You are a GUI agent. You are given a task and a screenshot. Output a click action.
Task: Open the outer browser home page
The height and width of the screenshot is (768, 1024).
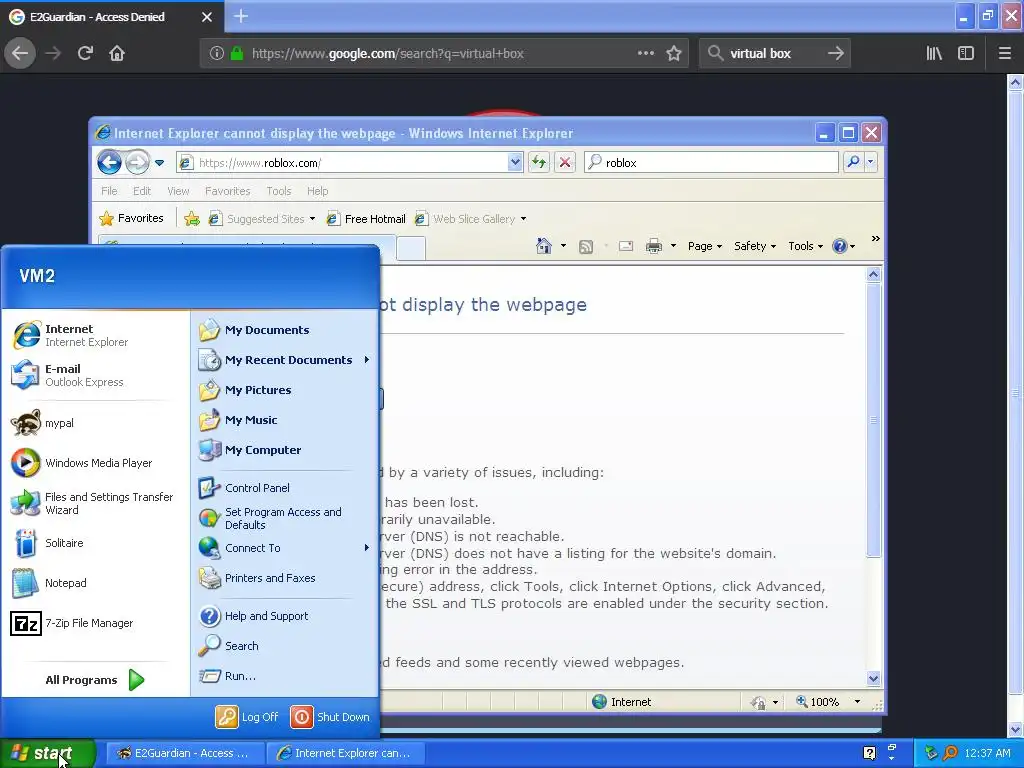coord(117,54)
